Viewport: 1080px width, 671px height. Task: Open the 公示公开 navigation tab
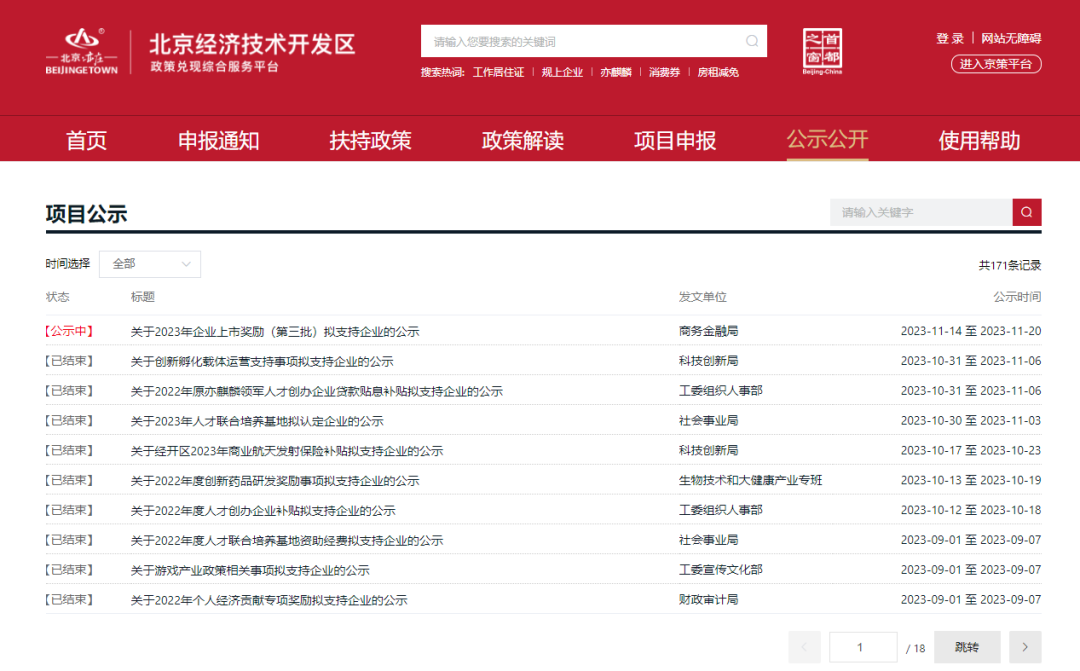point(827,140)
